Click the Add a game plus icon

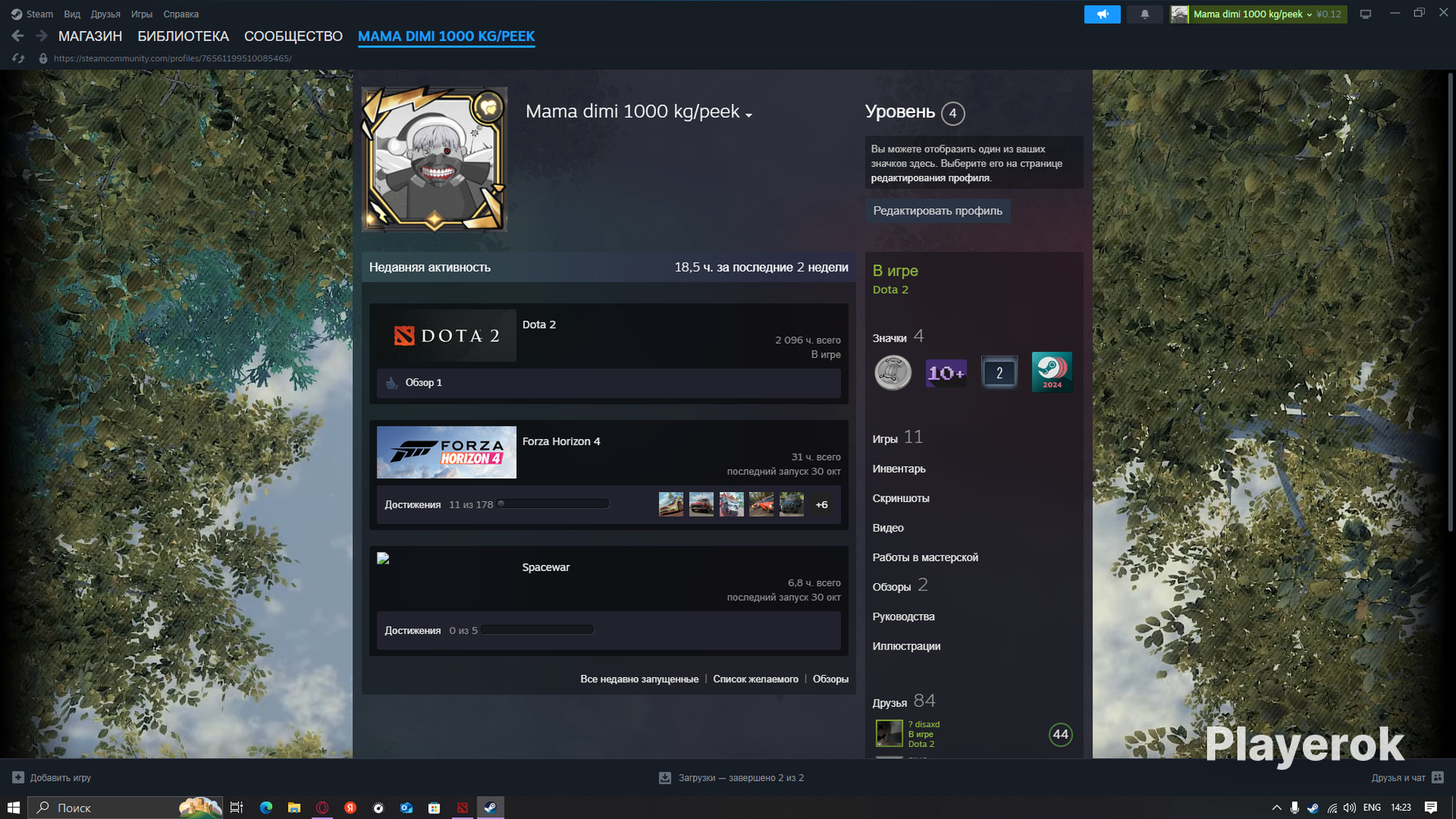pyautogui.click(x=18, y=777)
